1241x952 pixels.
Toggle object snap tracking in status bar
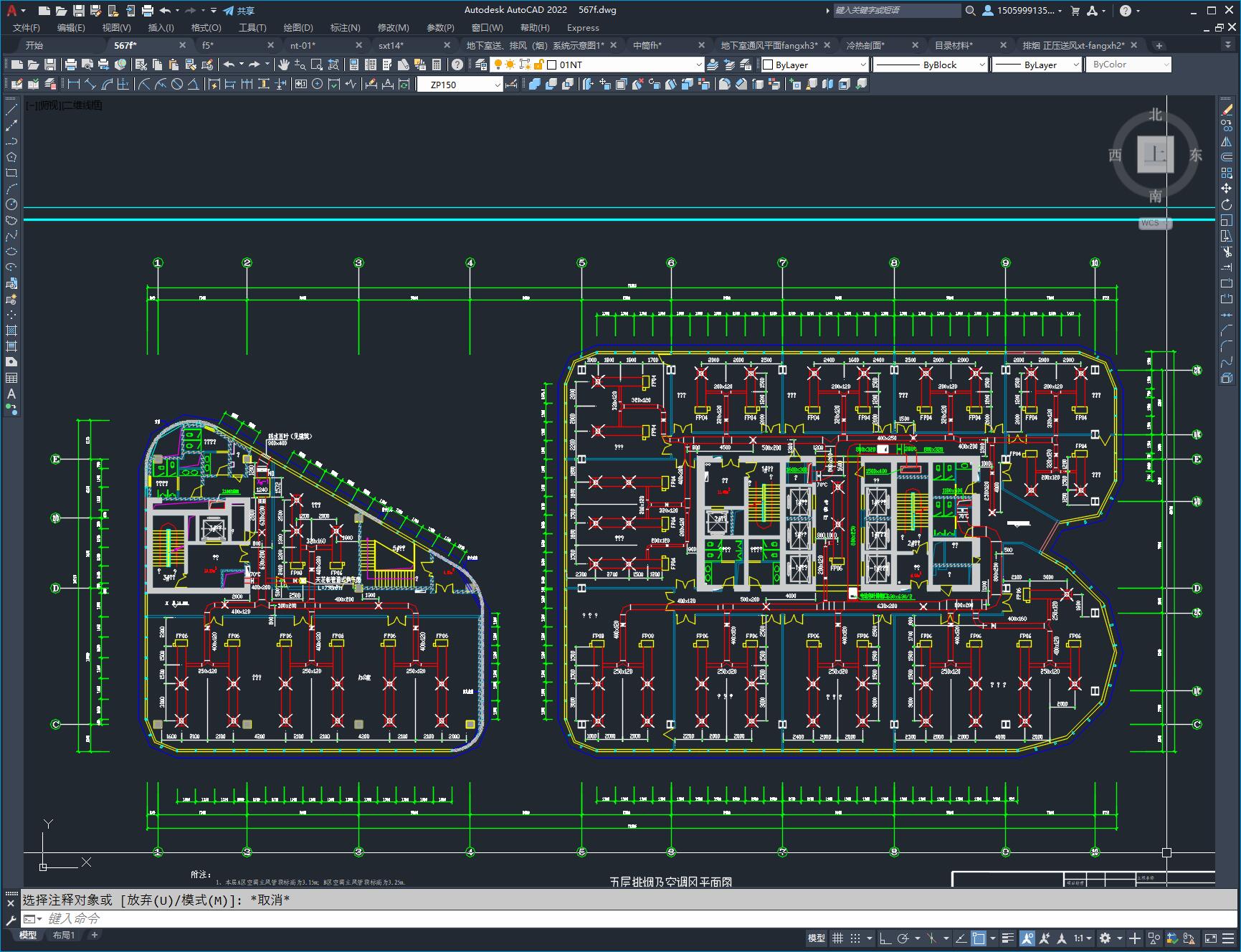pos(961,938)
